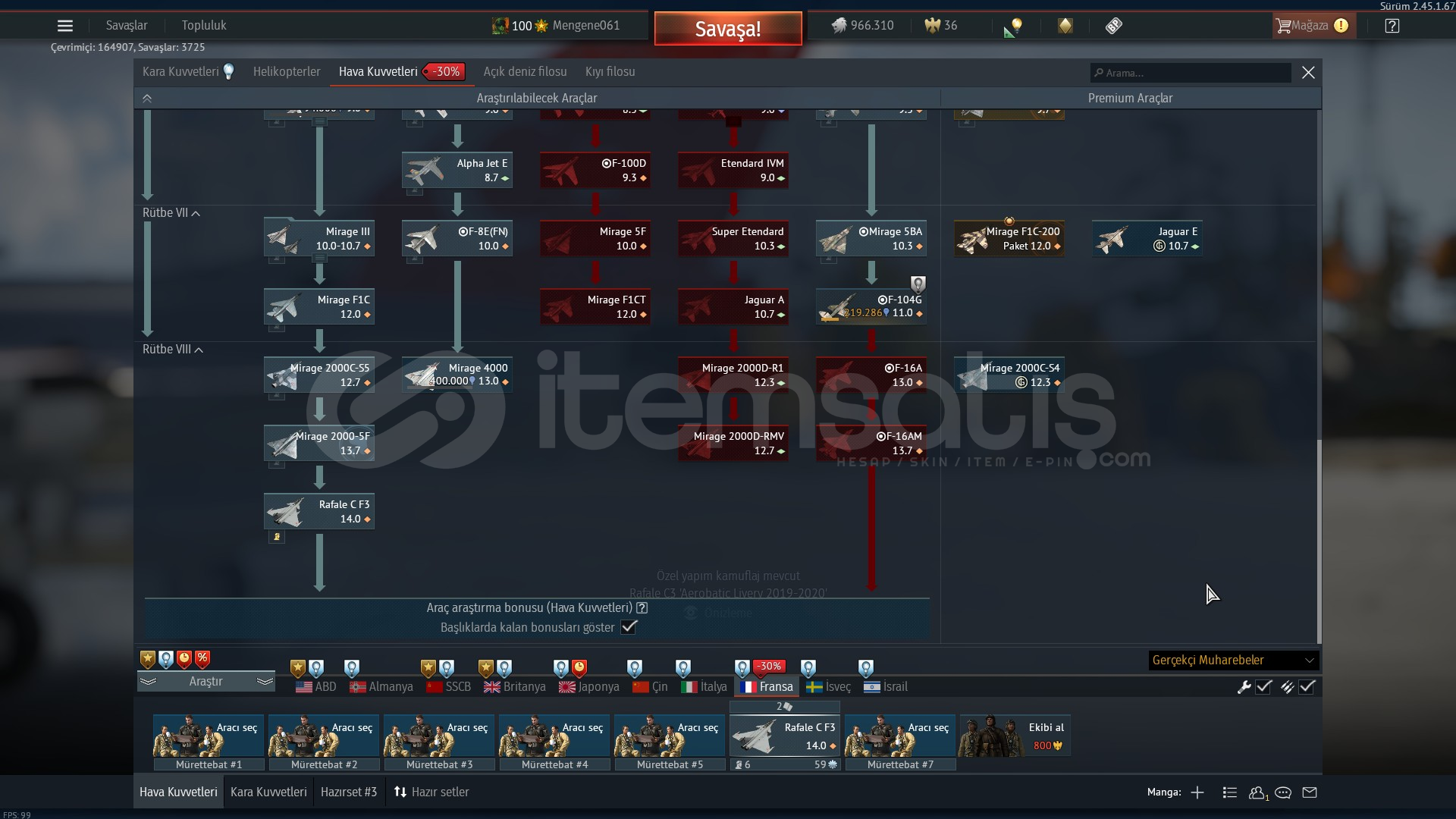Select the Jaguar E premium vehicle card

(x=1147, y=239)
